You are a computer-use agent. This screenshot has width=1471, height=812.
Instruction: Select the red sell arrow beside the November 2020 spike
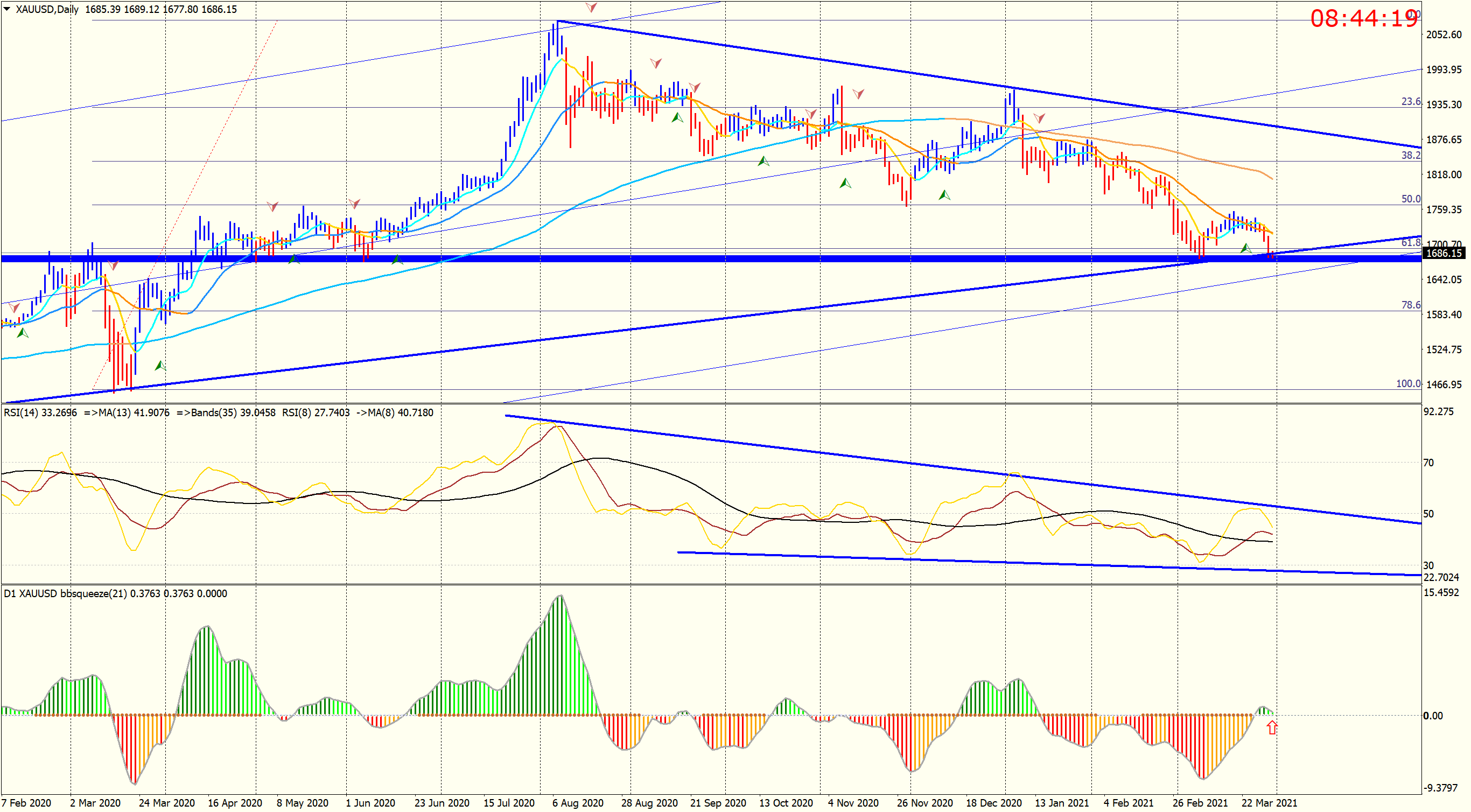[858, 93]
